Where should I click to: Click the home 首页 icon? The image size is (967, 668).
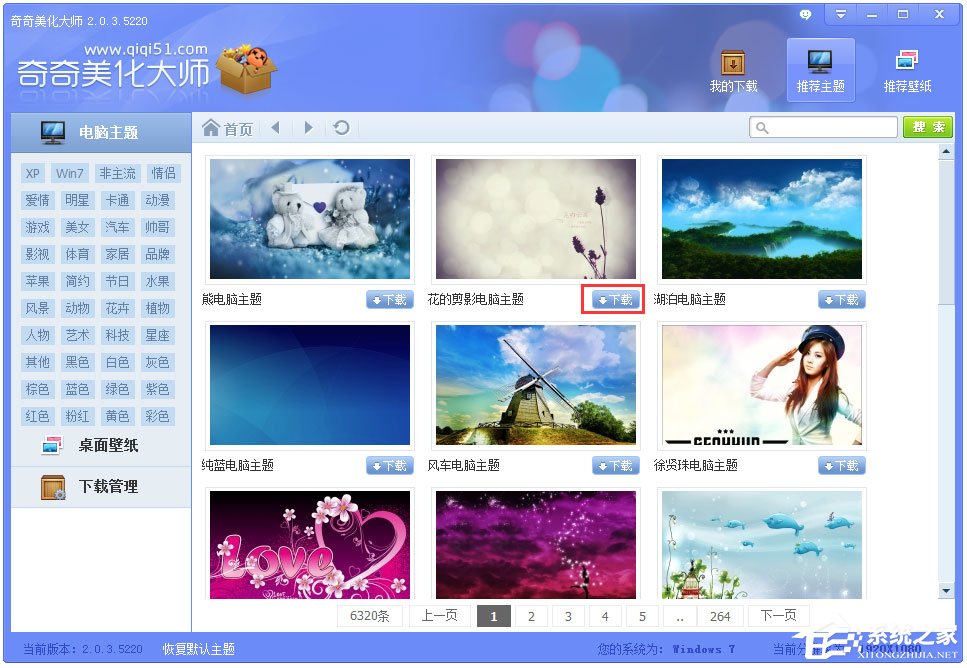pyautogui.click(x=211, y=128)
